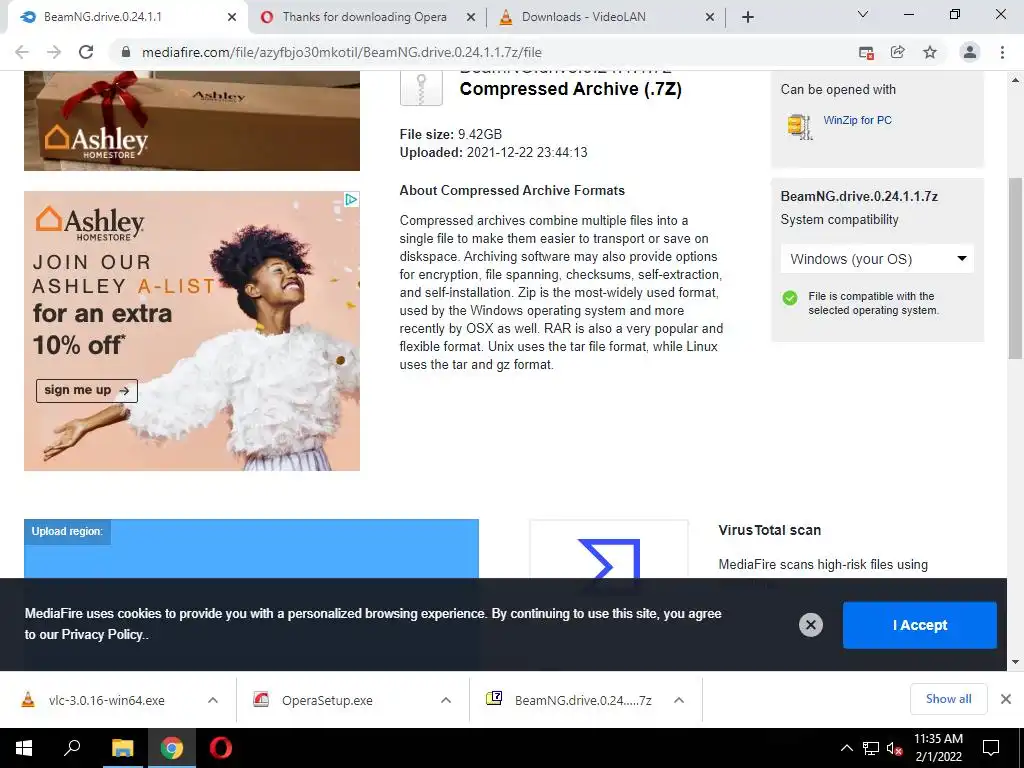
Task: Click the WinZip application icon
Action: pyautogui.click(x=799, y=126)
